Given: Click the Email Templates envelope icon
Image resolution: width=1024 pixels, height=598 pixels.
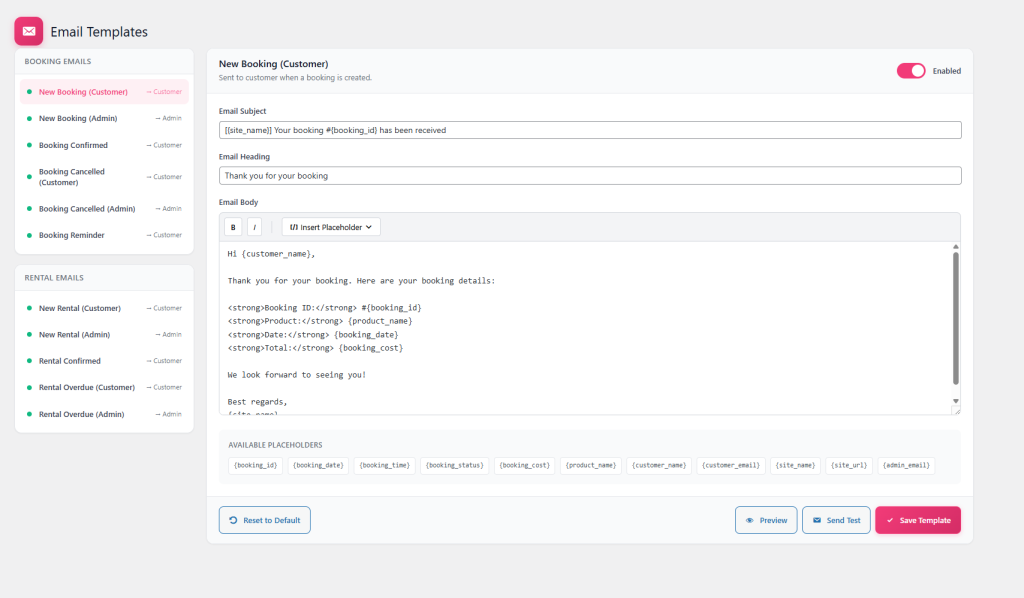Looking at the screenshot, I should coord(28,31).
